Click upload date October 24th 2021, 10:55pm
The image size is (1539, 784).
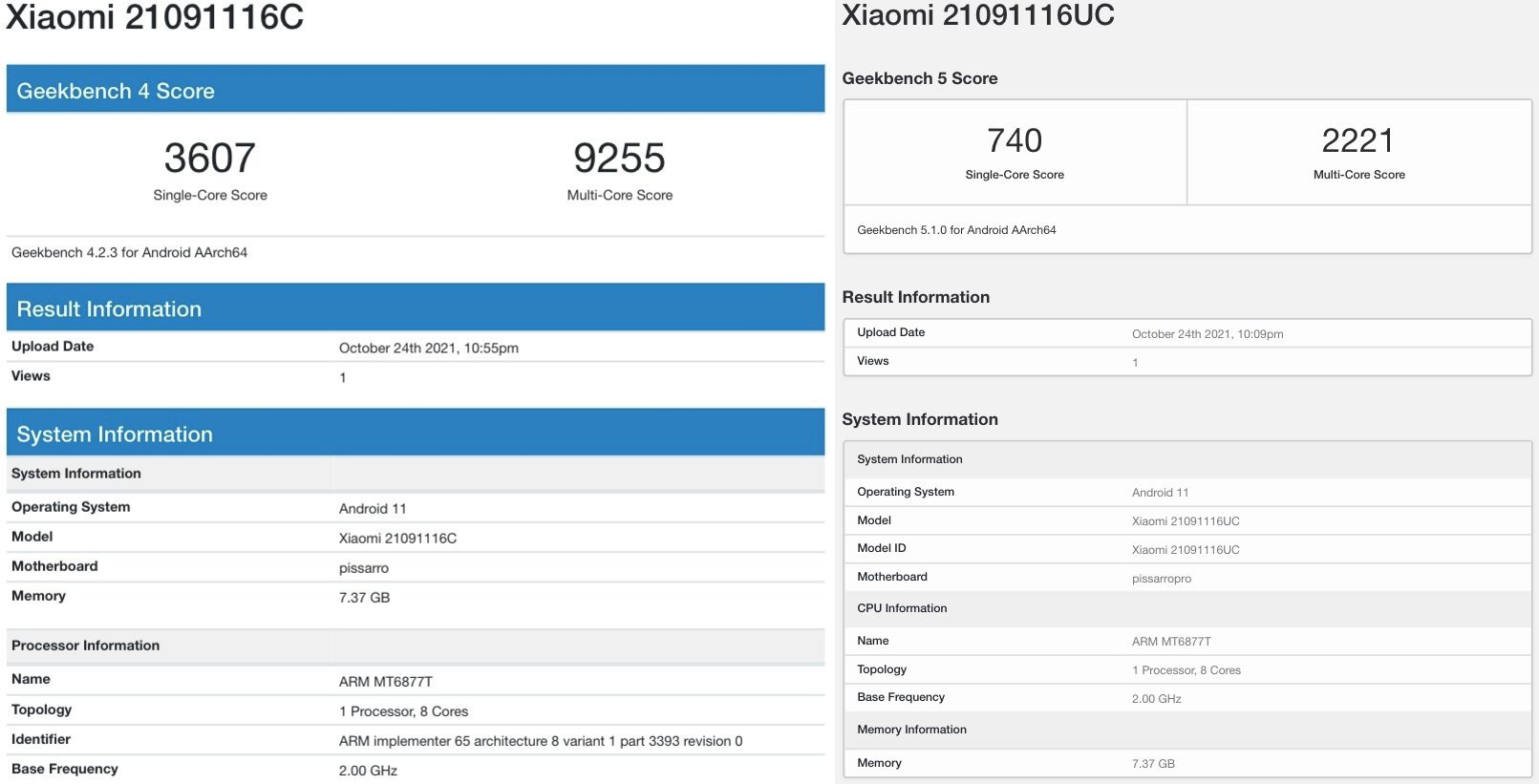pos(429,348)
